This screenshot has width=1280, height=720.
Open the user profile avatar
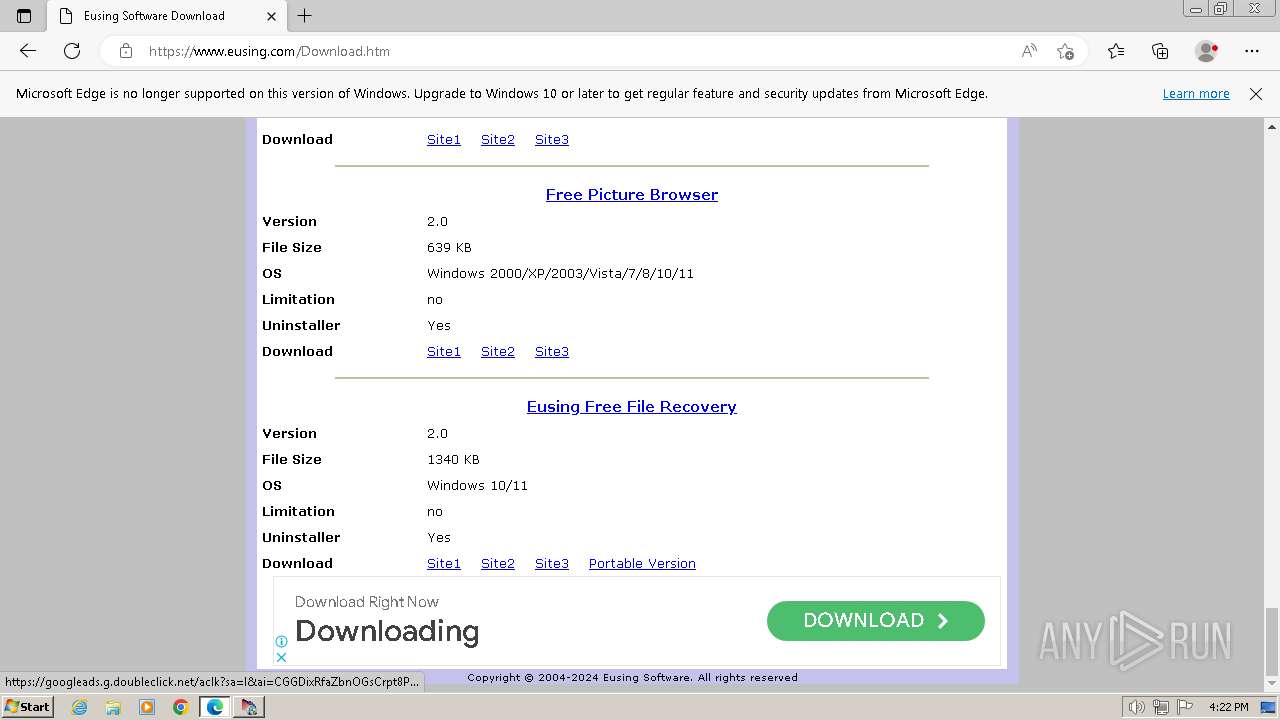click(1206, 51)
